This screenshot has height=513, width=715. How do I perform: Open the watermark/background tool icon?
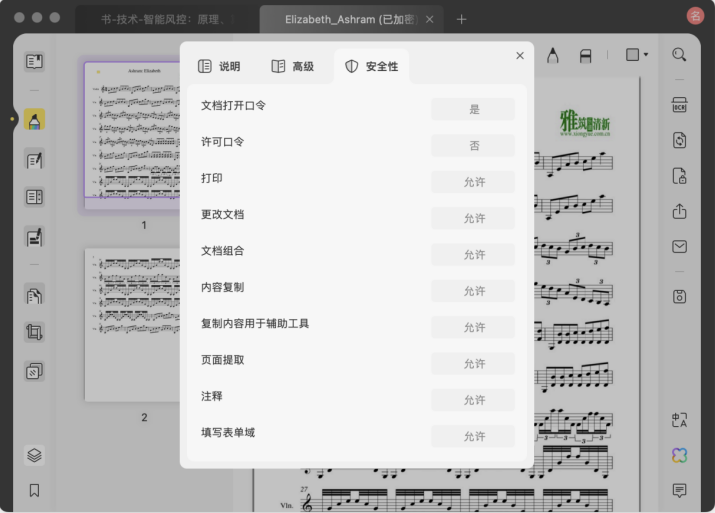pyautogui.click(x=34, y=371)
